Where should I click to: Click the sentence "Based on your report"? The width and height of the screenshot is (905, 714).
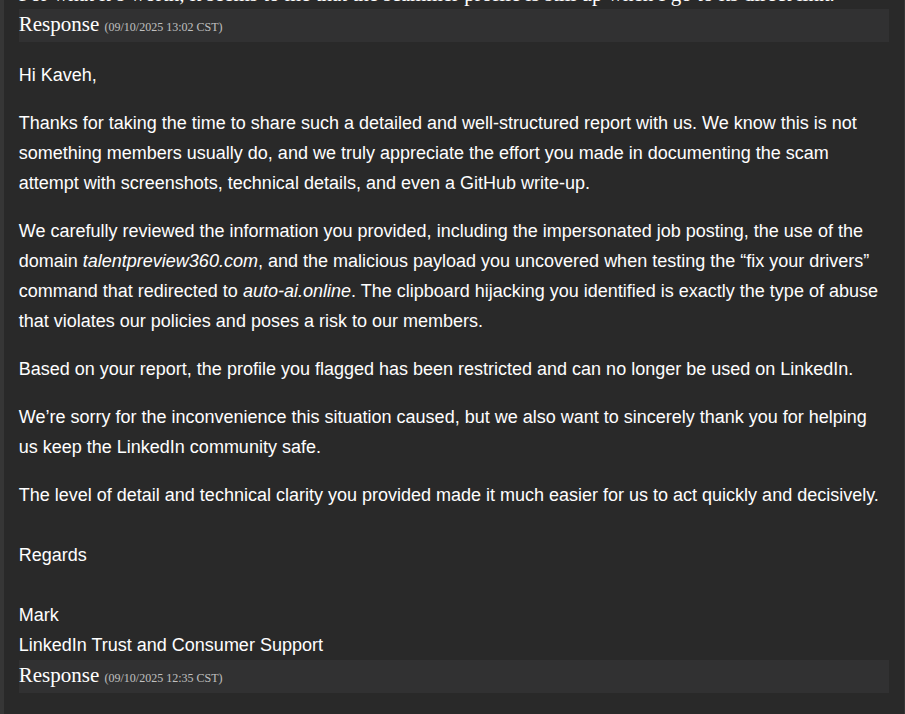435,369
